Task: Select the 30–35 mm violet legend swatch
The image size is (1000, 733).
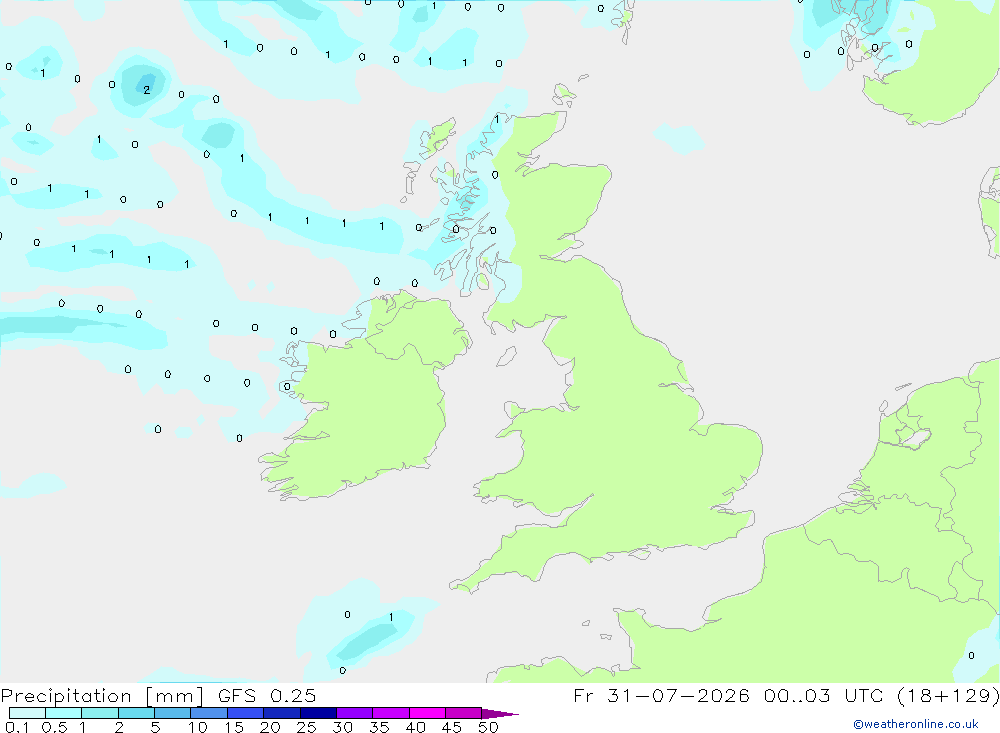Action: (x=355, y=713)
